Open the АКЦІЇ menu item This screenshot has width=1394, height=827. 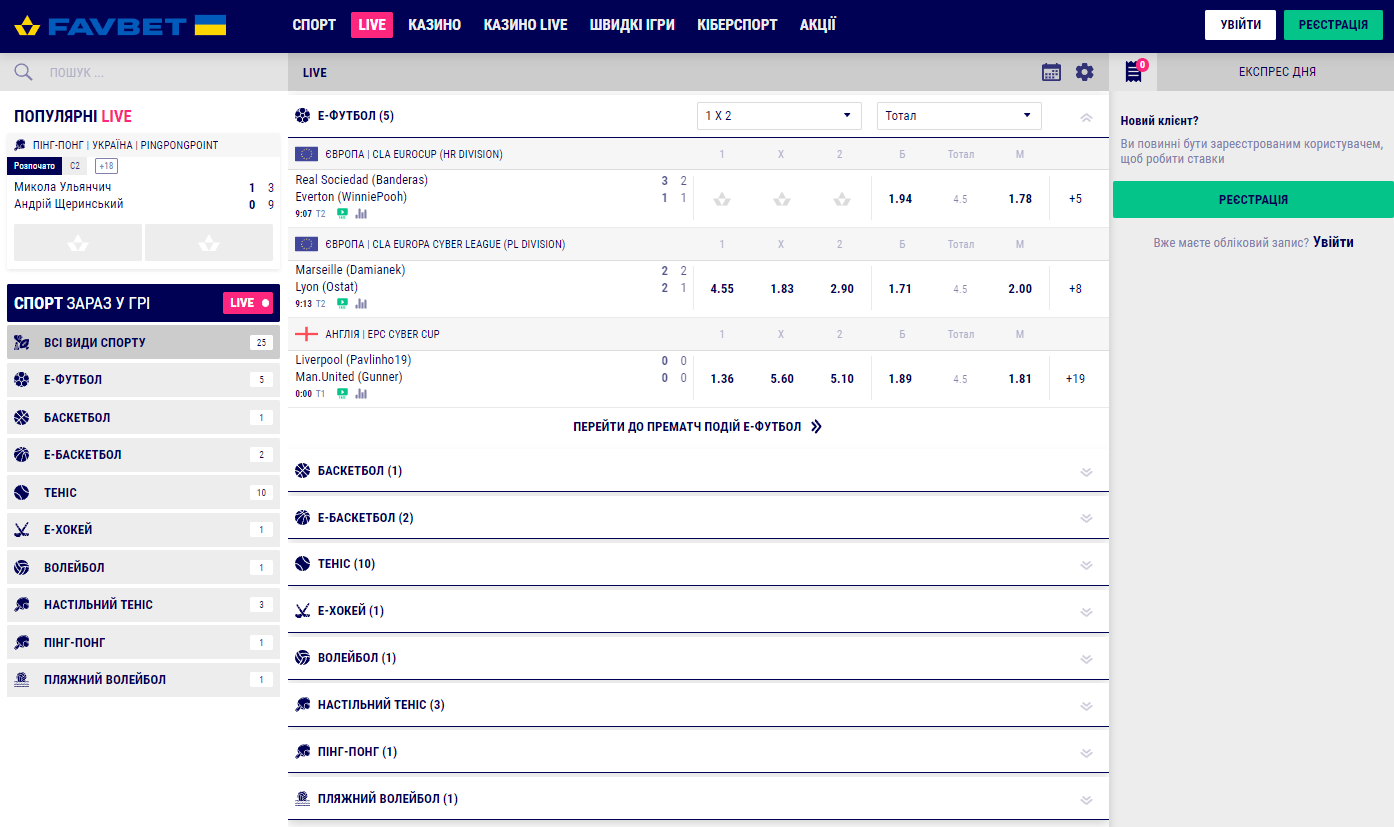tap(818, 25)
